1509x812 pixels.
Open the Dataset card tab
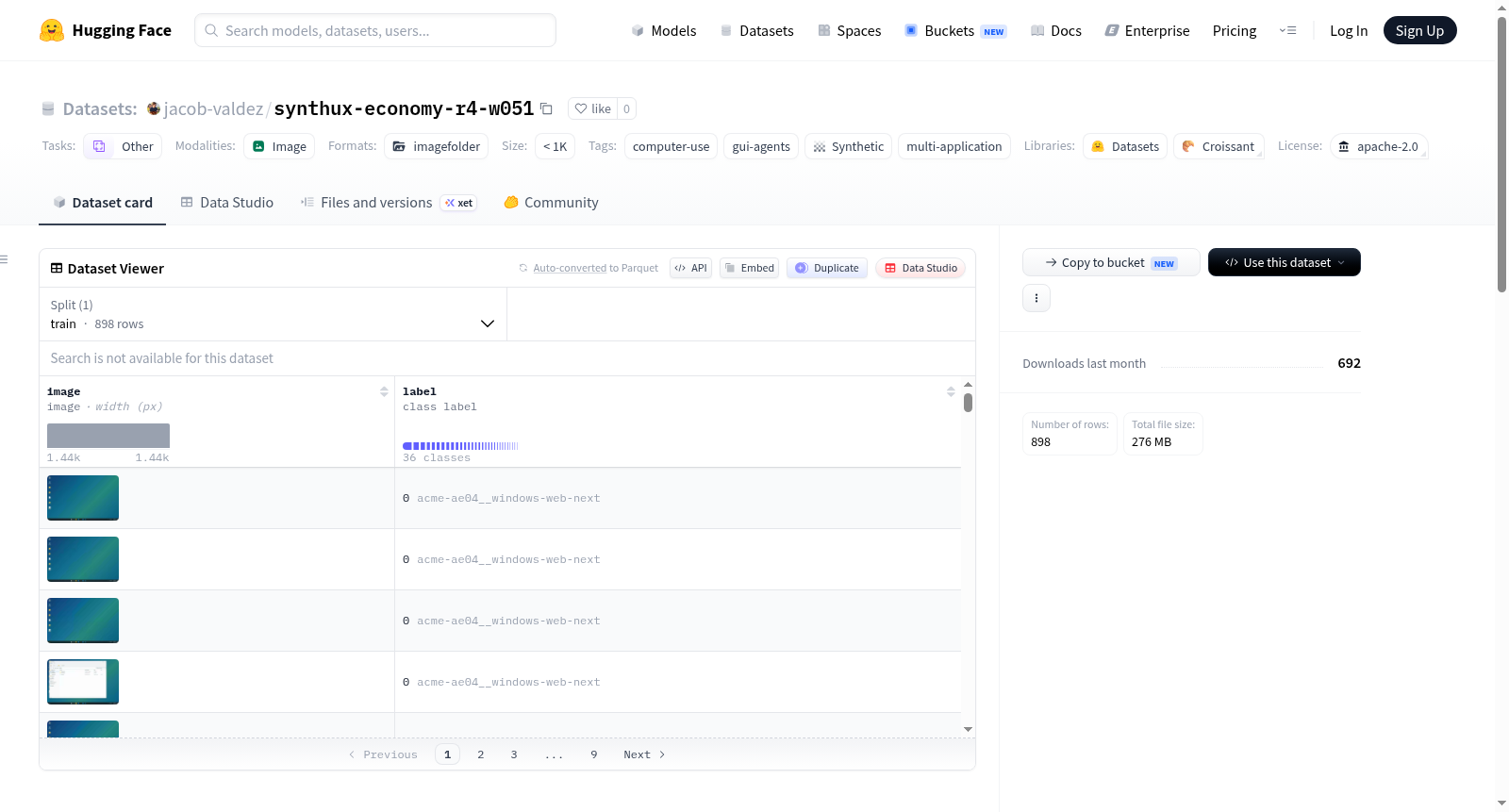click(x=102, y=202)
